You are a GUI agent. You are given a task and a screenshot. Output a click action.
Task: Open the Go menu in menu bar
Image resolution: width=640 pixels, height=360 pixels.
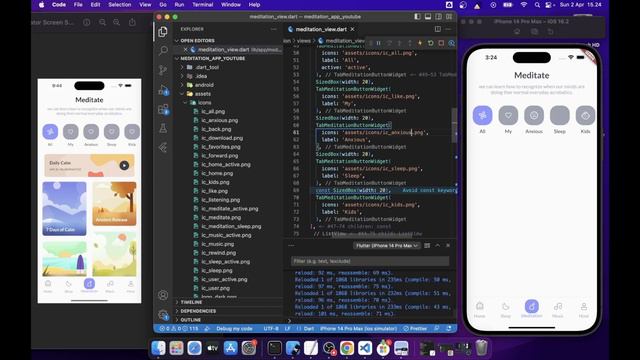tap(163, 4)
